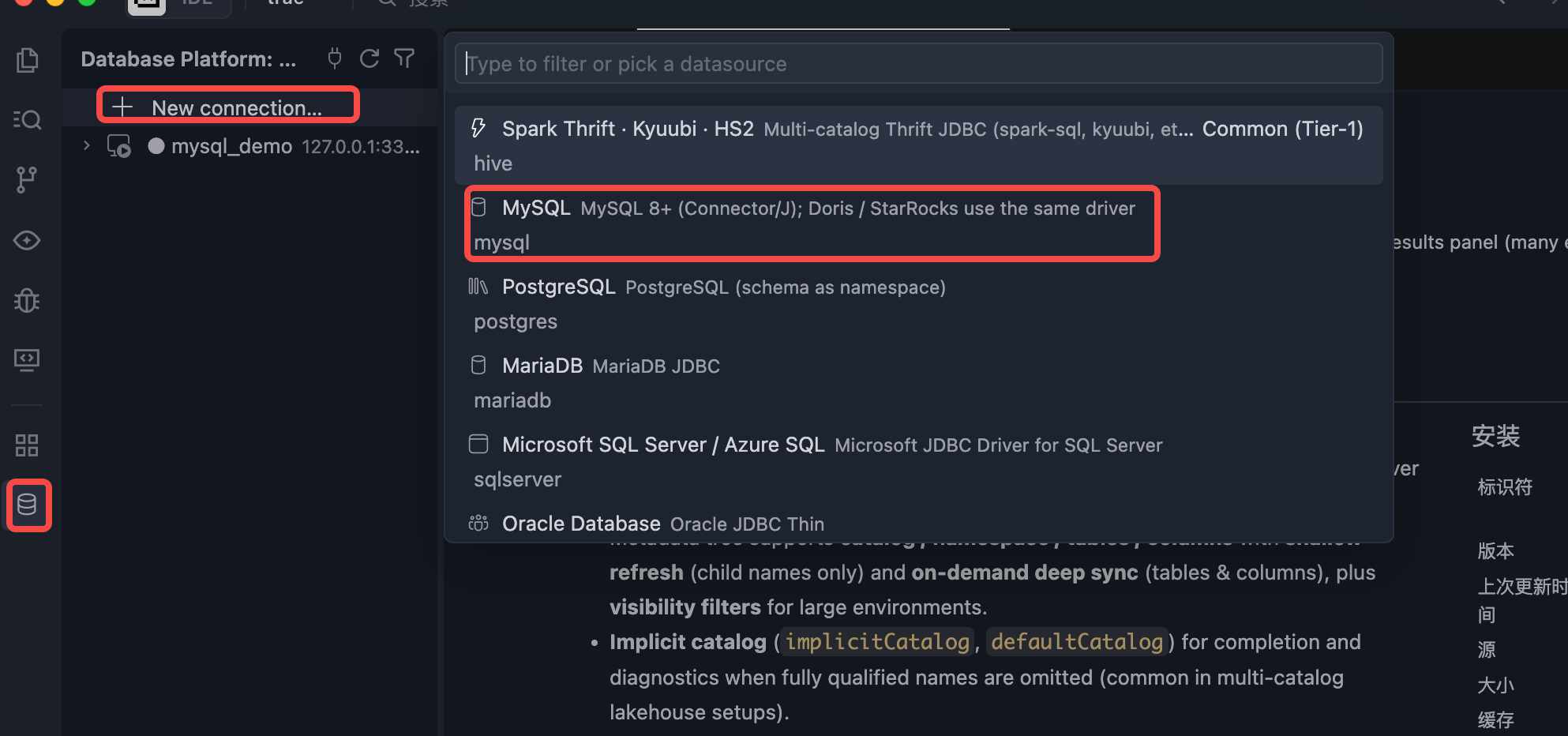Open the Source Control branch icon
Viewport: 1568px width, 736px height.
click(28, 180)
